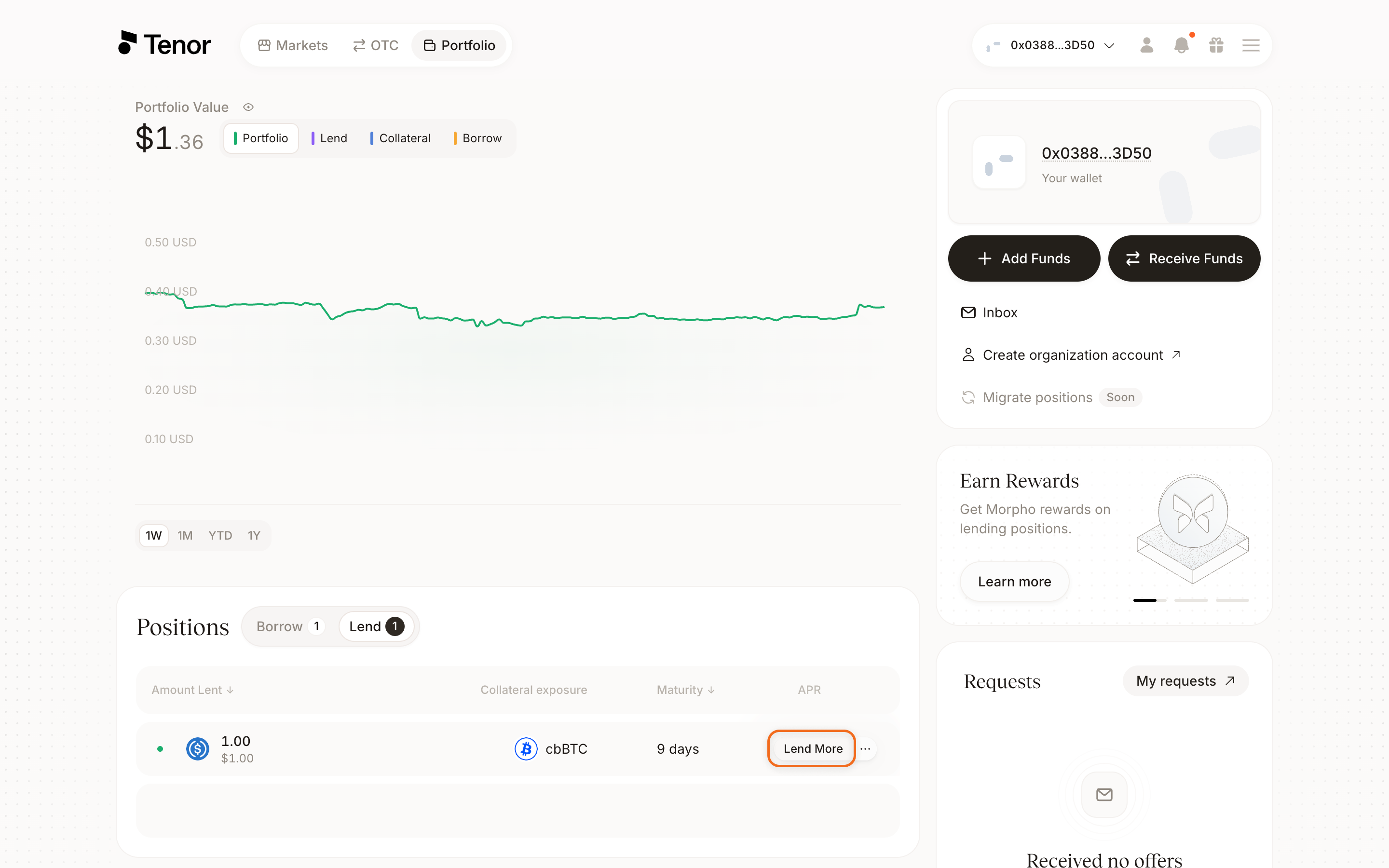The width and height of the screenshot is (1389, 868).
Task: Click the Add Funds button
Action: pos(1024,258)
